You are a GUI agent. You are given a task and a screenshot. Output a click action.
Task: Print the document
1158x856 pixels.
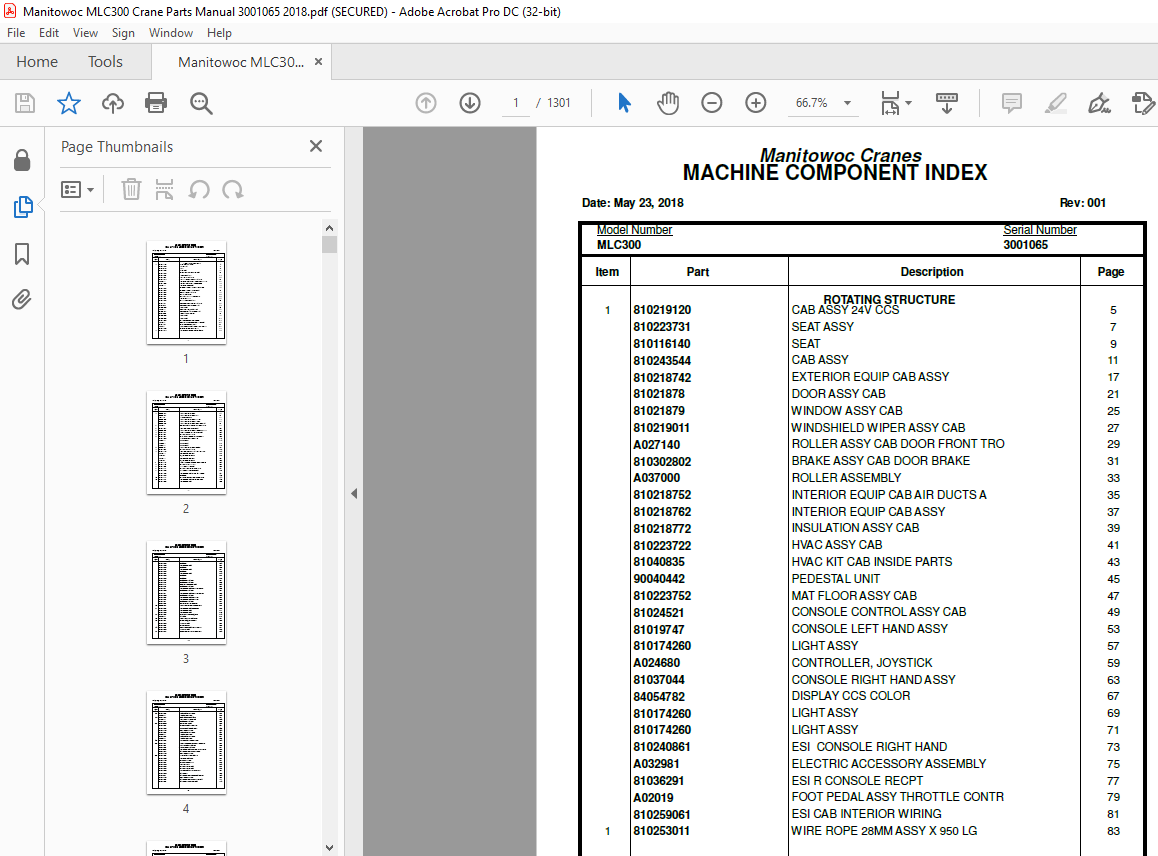click(156, 103)
